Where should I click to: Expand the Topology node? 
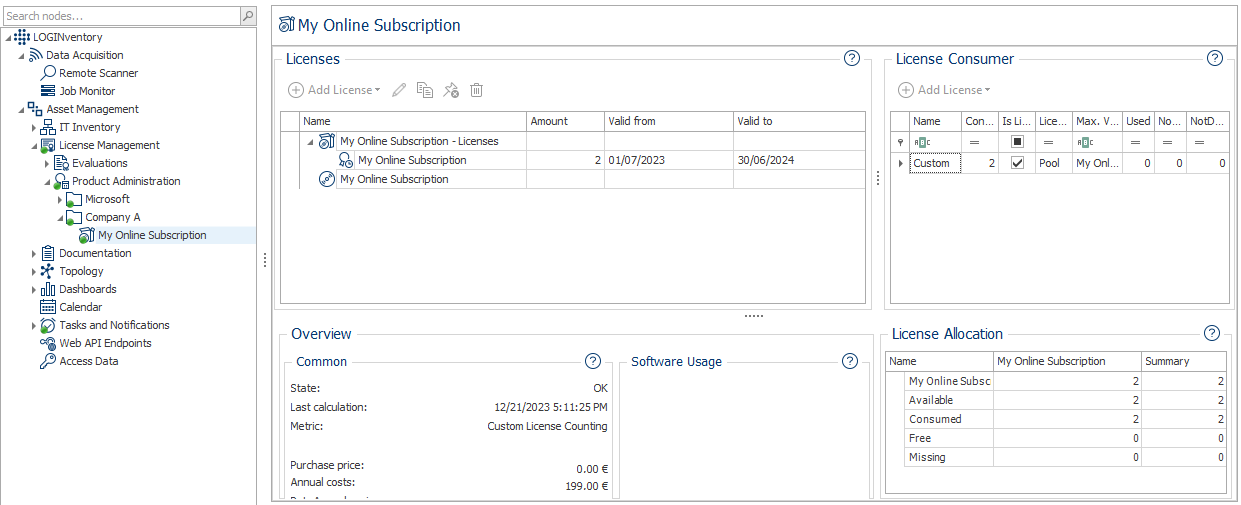click(x=34, y=271)
